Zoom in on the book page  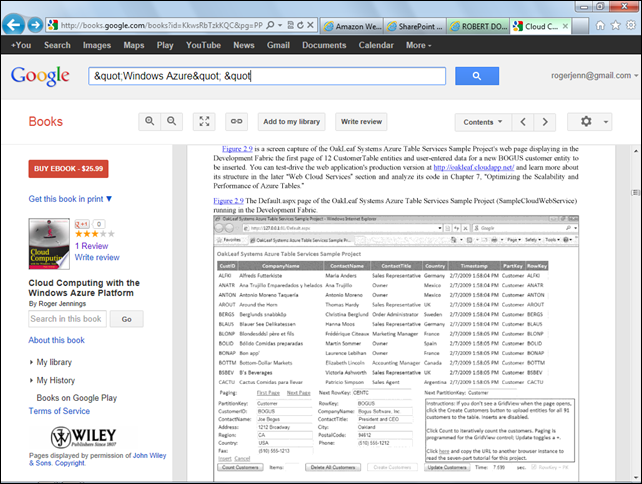(150, 122)
